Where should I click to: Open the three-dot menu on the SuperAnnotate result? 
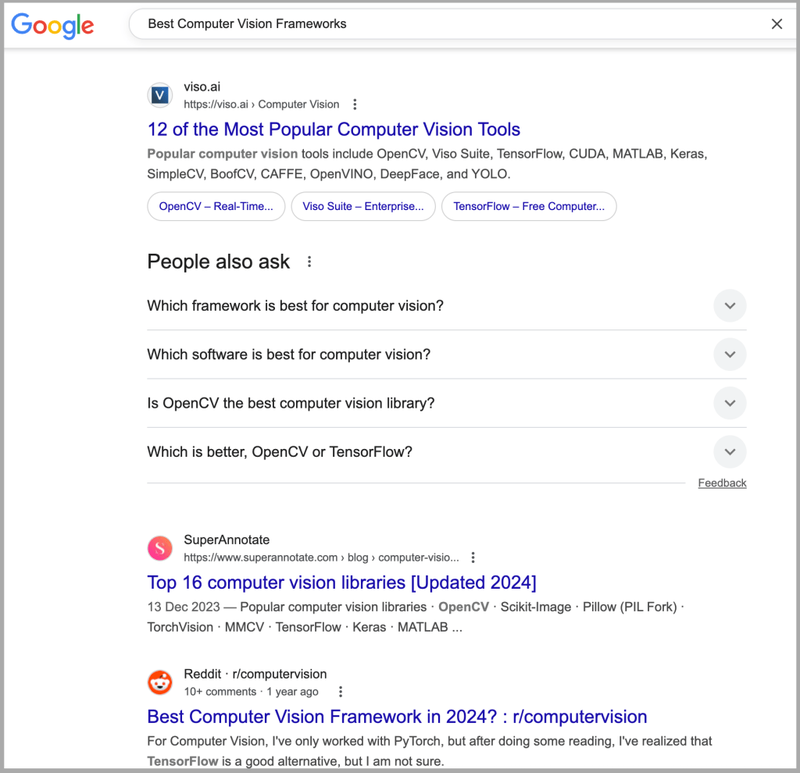tap(473, 557)
